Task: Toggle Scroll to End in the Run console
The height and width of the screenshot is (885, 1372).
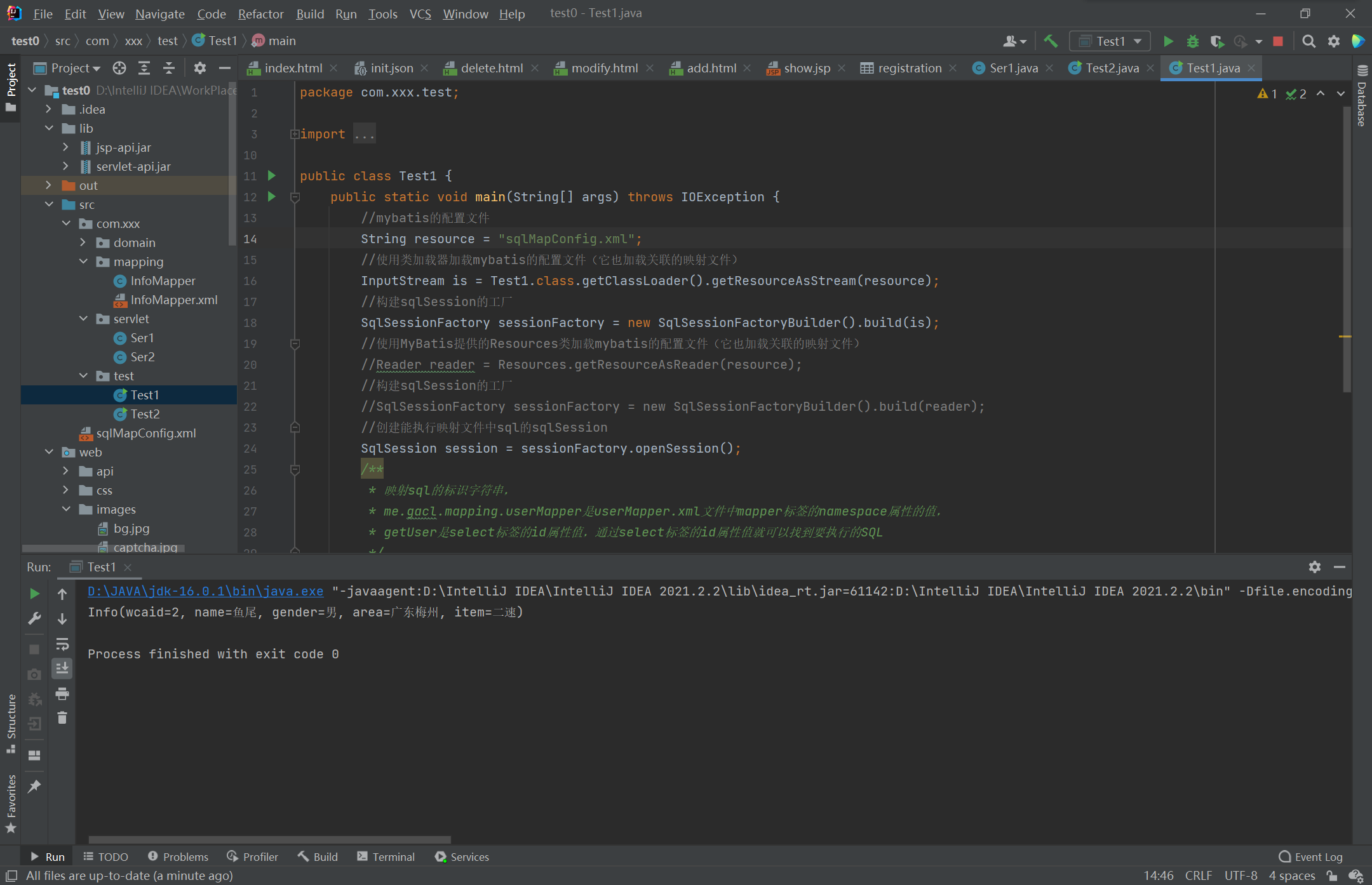Action: (62, 669)
